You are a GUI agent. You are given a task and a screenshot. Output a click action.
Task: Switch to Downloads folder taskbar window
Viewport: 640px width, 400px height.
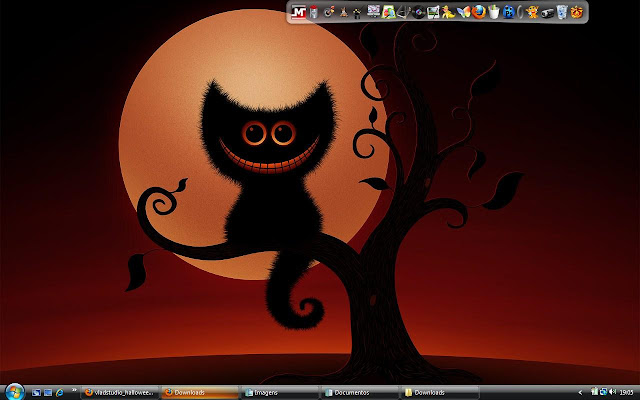coord(440,393)
